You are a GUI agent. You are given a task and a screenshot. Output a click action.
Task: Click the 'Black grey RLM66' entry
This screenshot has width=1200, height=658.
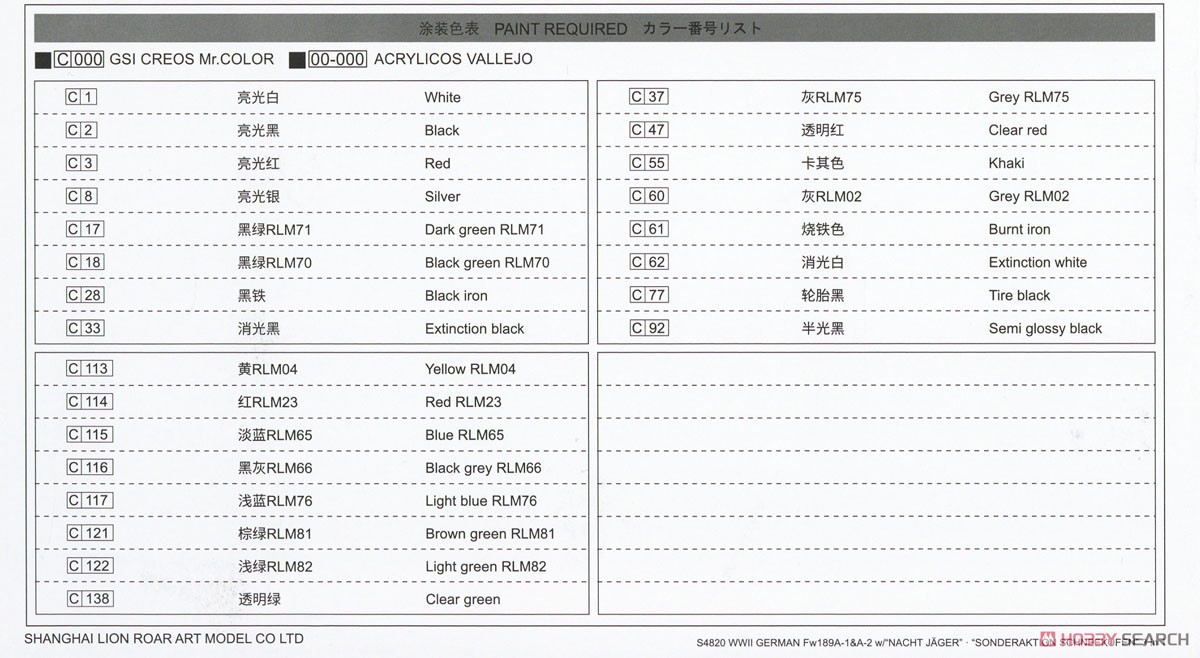click(483, 468)
